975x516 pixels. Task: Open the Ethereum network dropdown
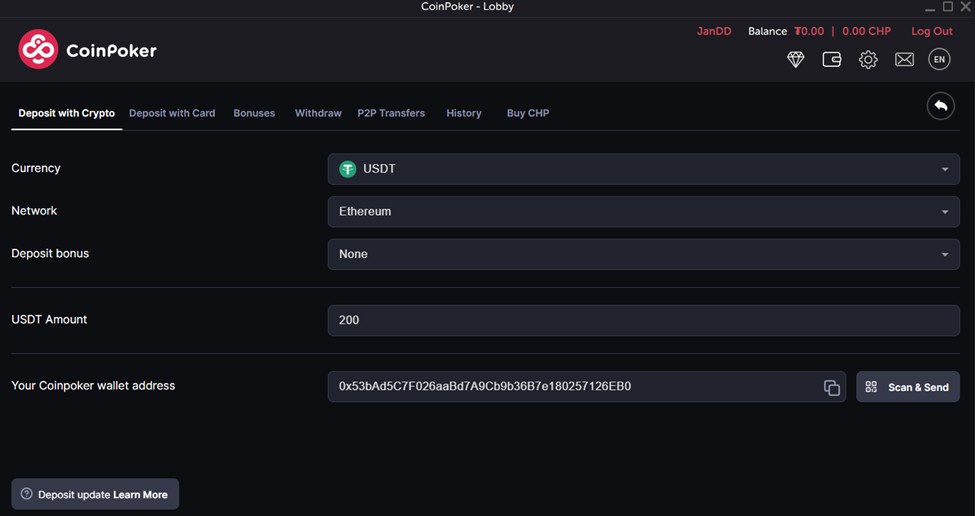[x=643, y=212]
